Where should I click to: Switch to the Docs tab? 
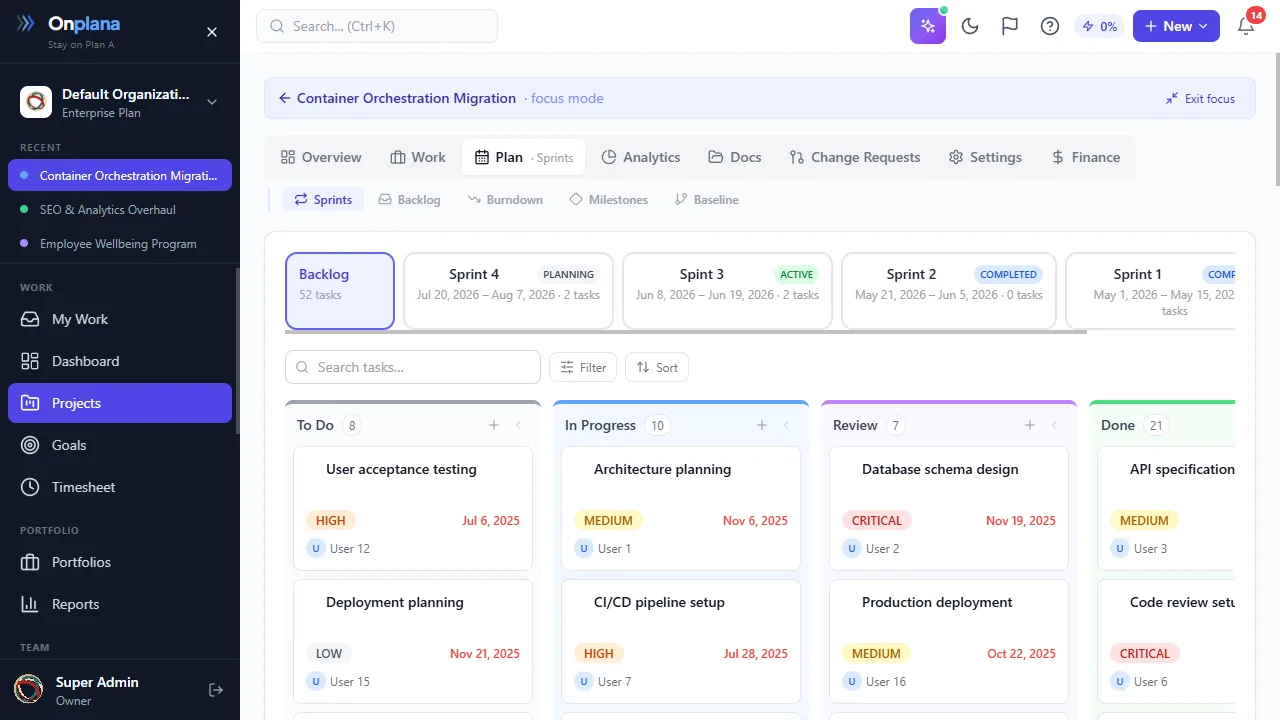point(735,157)
